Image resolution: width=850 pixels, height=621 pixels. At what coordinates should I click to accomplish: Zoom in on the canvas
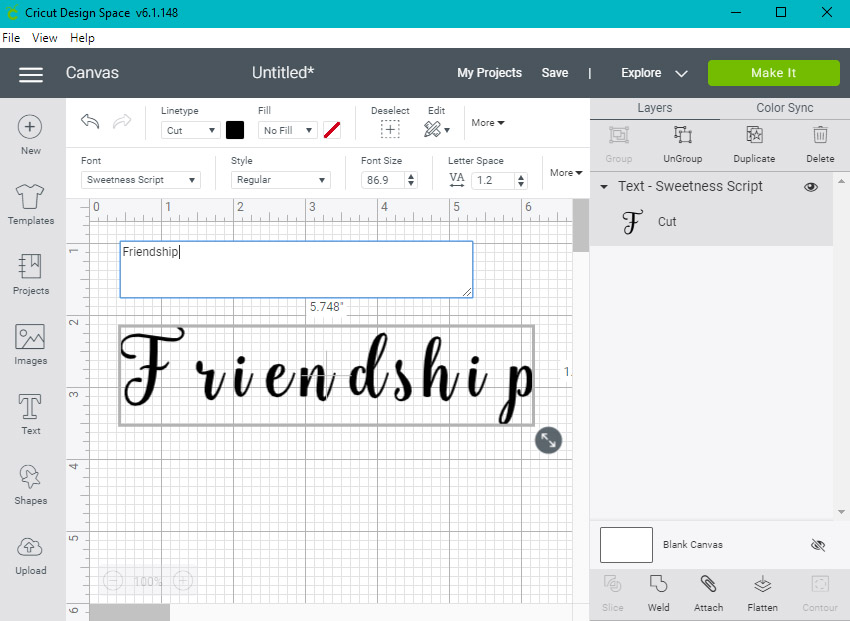183,581
